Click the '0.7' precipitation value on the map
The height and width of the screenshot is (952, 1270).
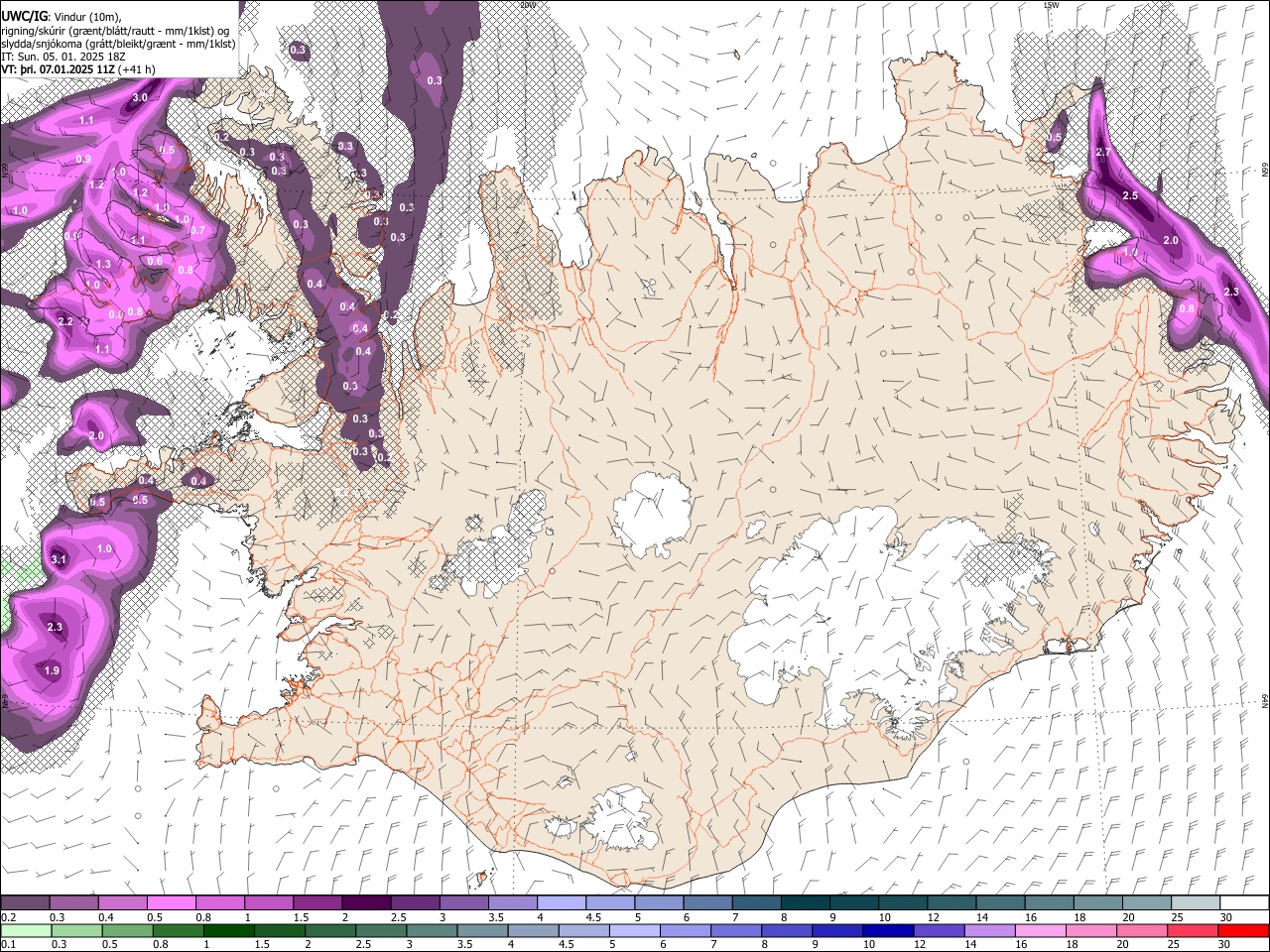(197, 230)
